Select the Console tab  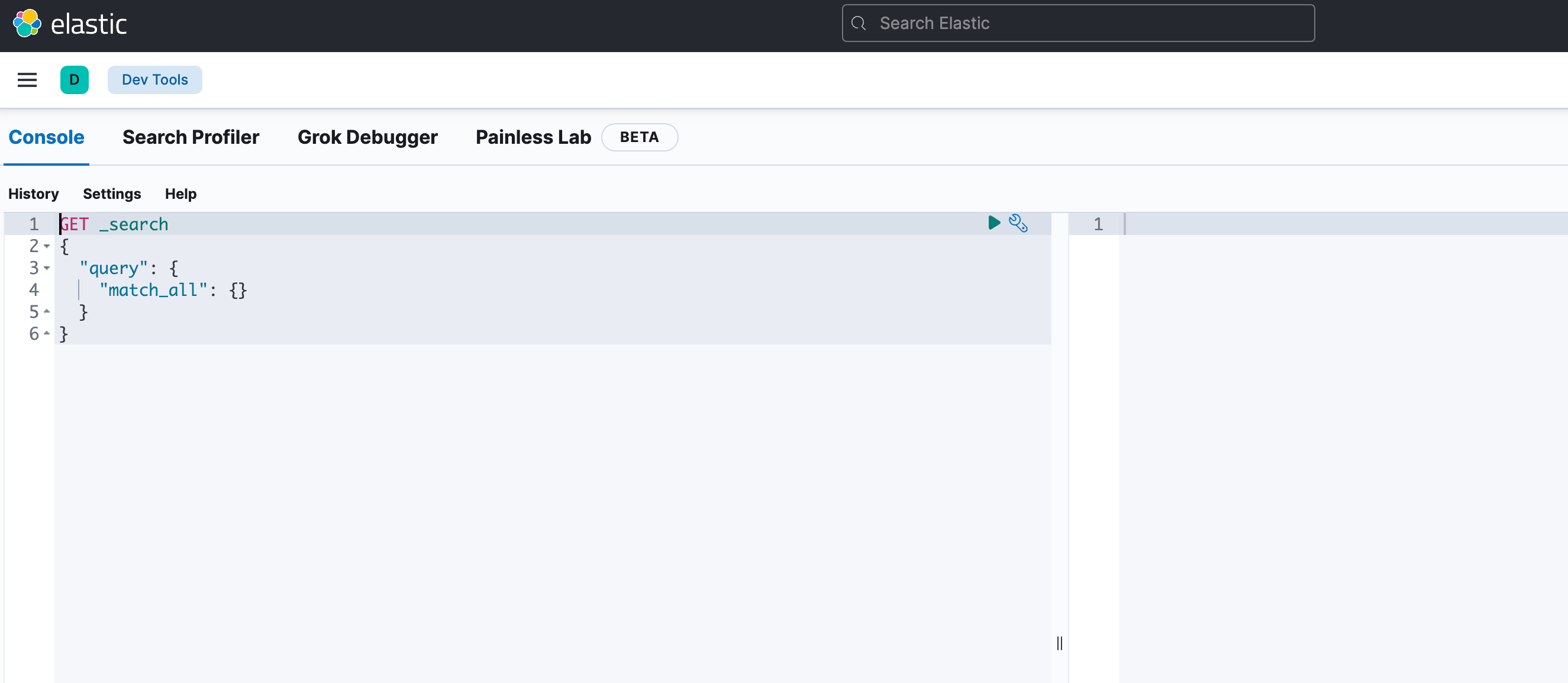pyautogui.click(x=46, y=137)
